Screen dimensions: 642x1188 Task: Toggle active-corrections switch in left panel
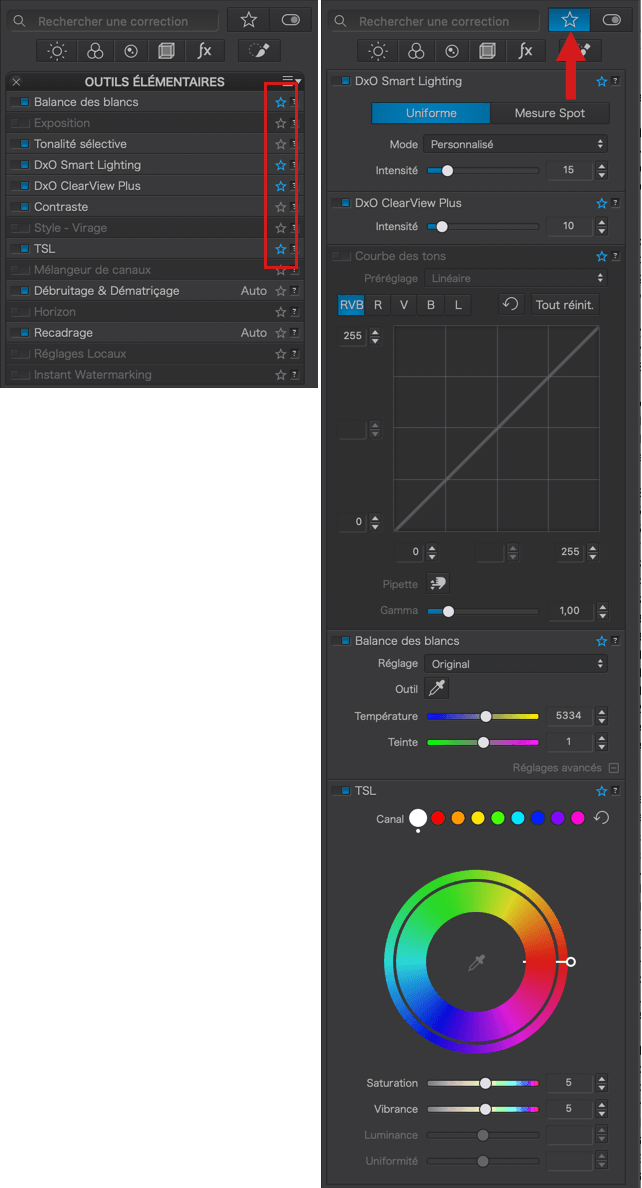pyautogui.click(x=291, y=20)
